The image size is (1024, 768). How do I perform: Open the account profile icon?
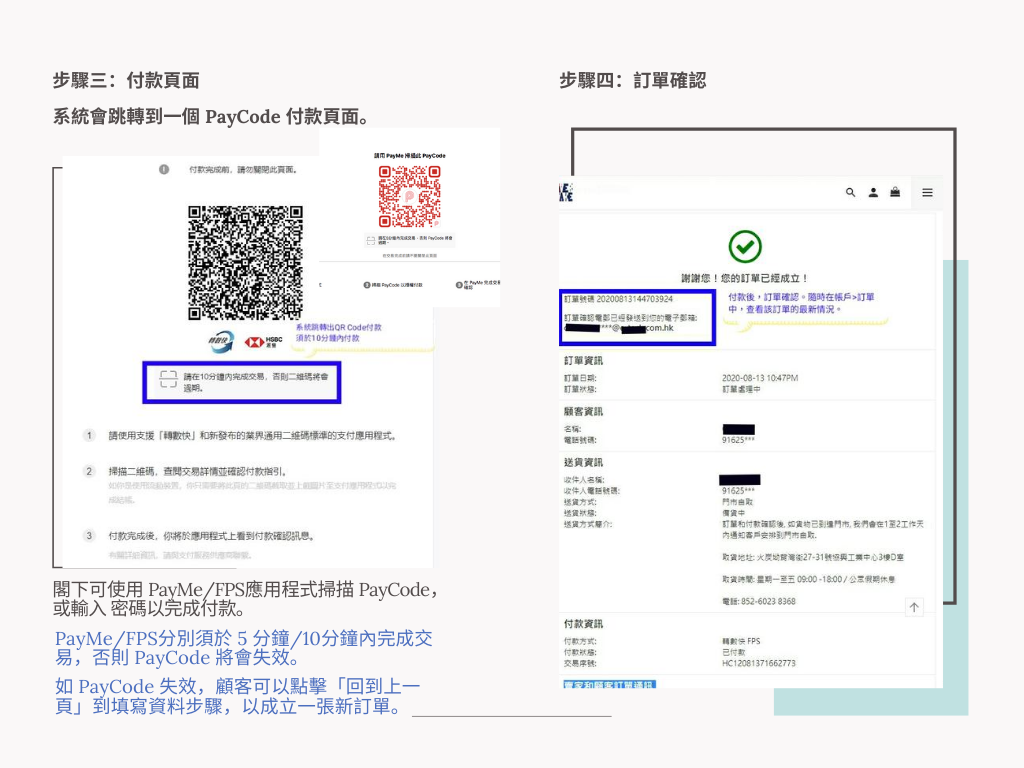873,192
